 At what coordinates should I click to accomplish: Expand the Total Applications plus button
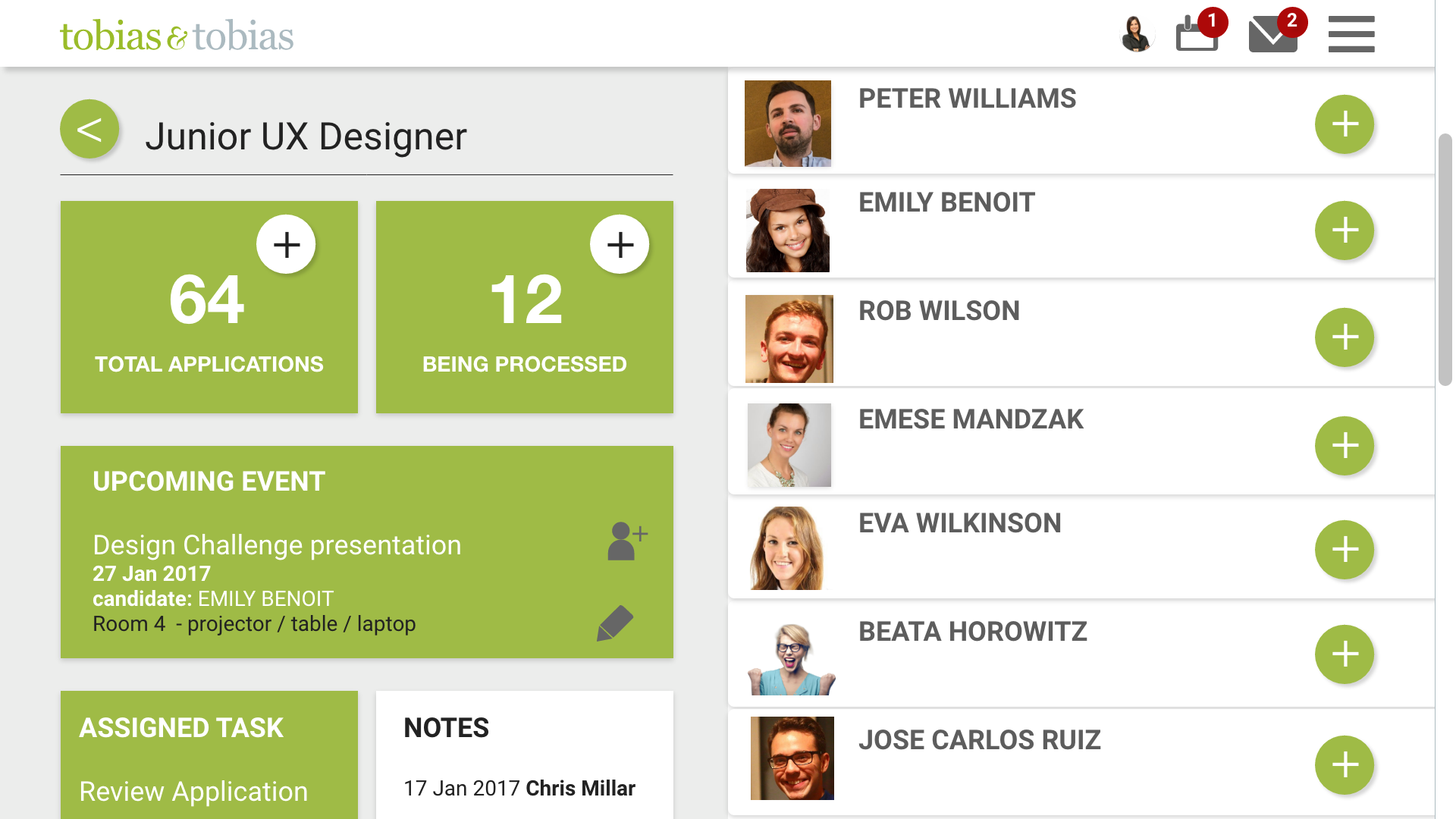286,244
